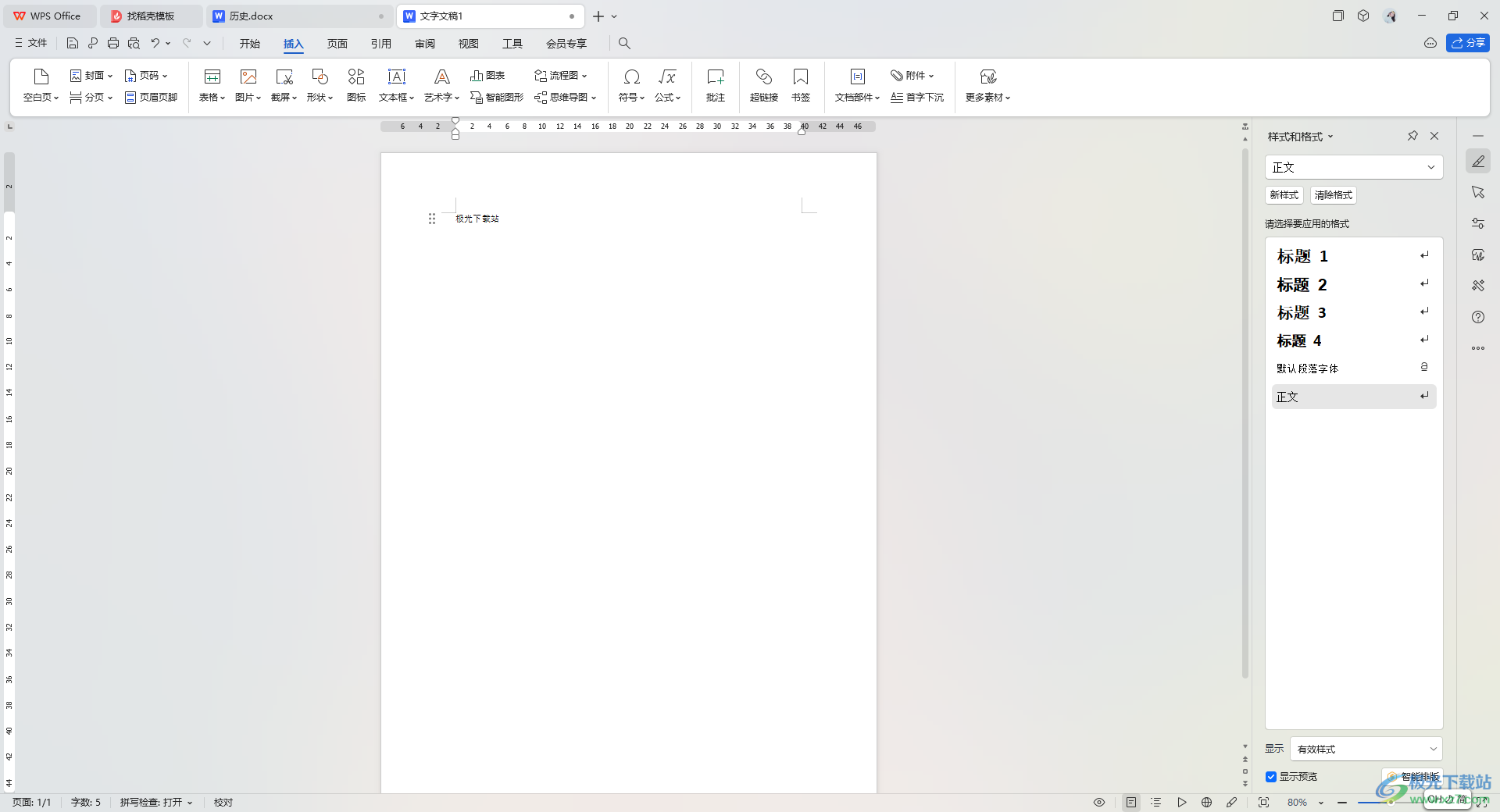Viewport: 1500px width, 812px height.
Task: Click the save icon in quick toolbar
Action: pos(73,44)
